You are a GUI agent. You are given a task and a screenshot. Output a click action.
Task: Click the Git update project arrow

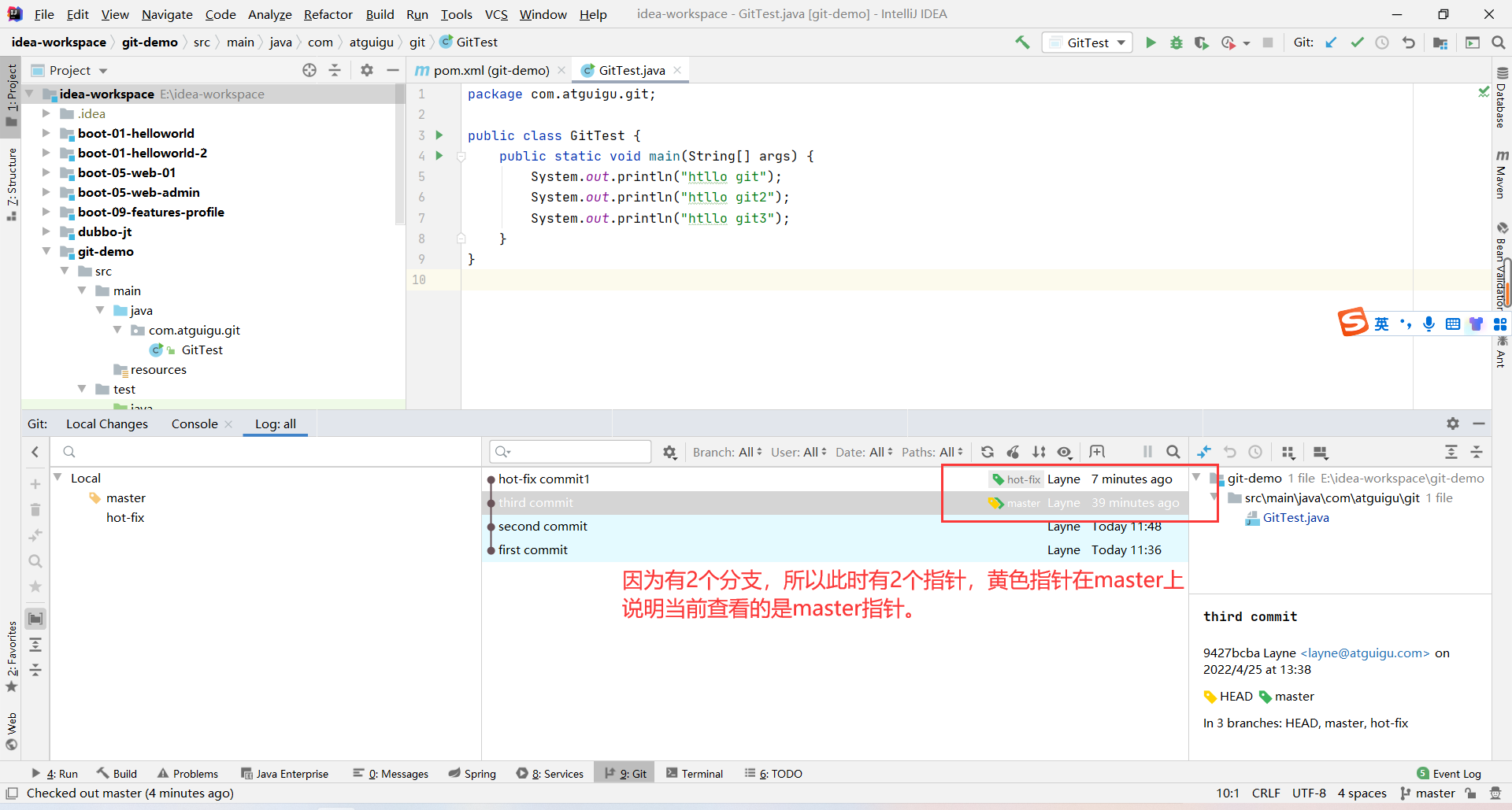(x=1331, y=43)
